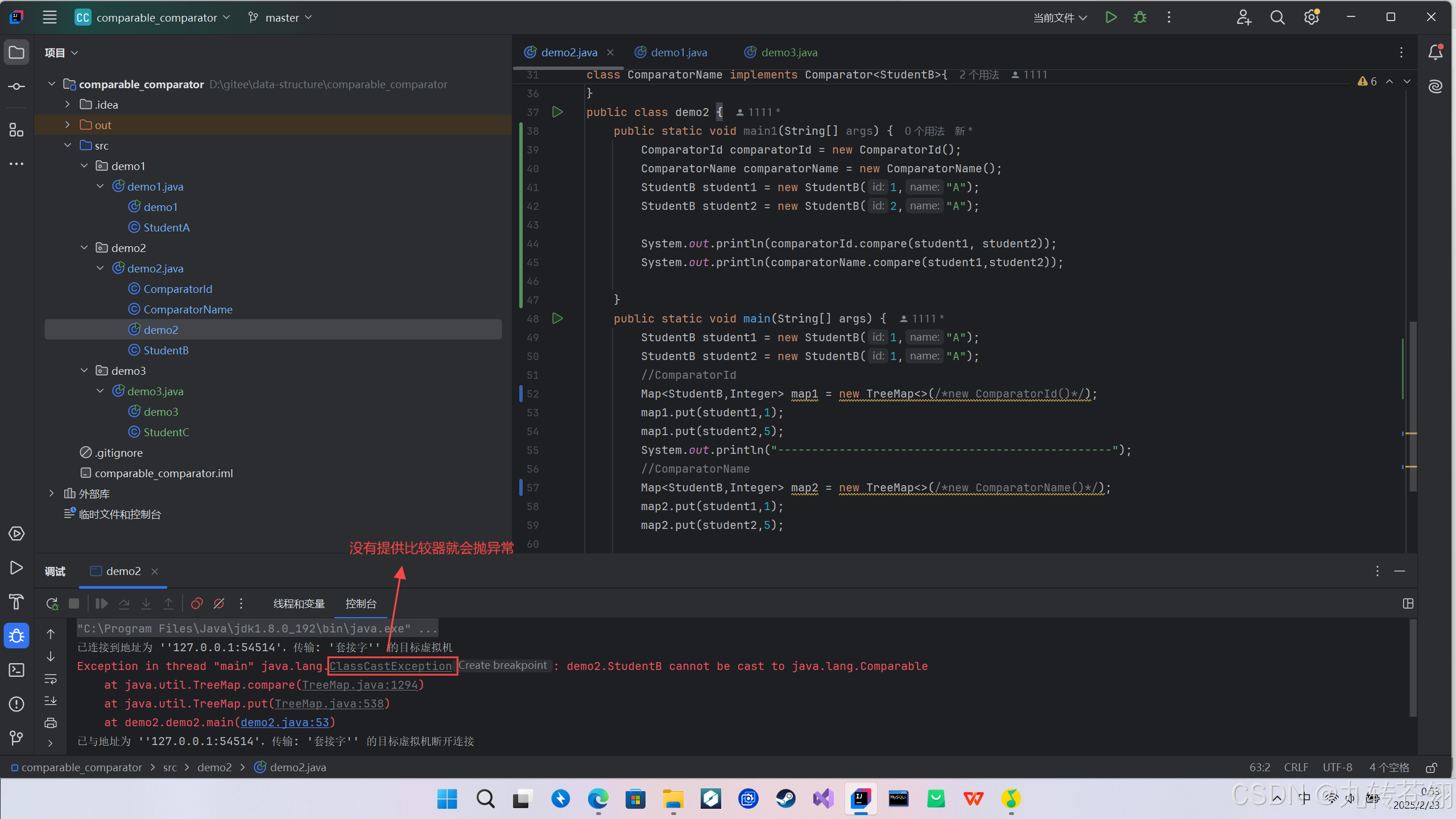Collapse demo3.java node
The width and height of the screenshot is (1456, 819).
100,391
